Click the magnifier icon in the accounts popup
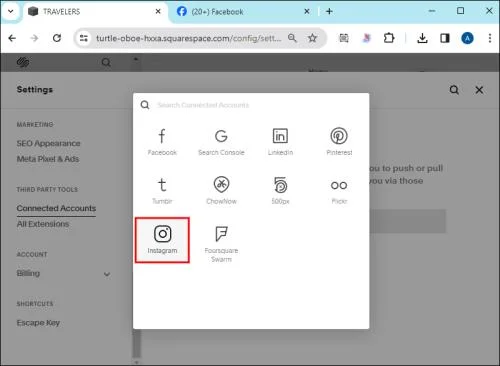 145,105
